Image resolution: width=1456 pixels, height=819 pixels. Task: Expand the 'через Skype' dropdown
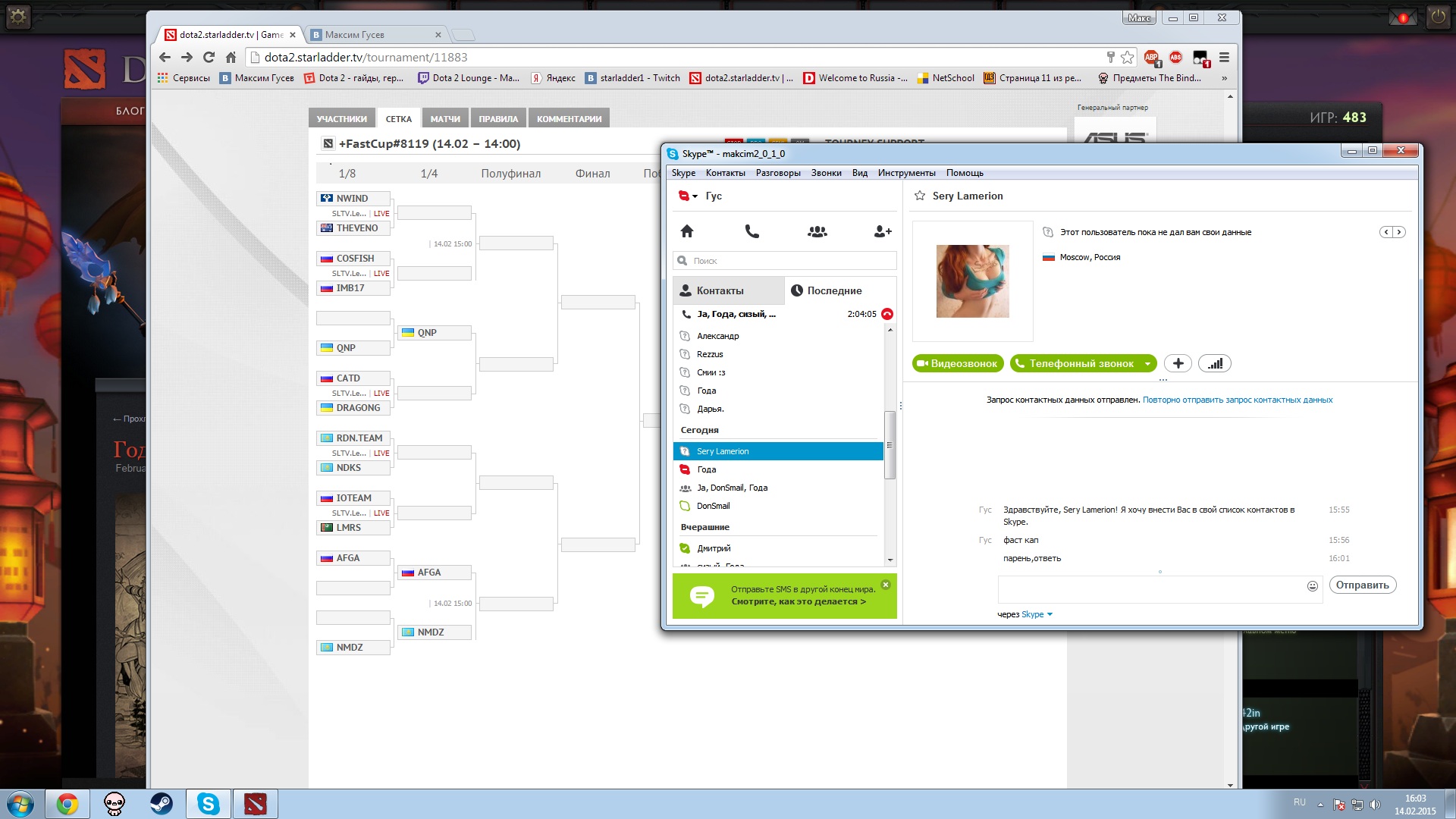(x=1050, y=614)
